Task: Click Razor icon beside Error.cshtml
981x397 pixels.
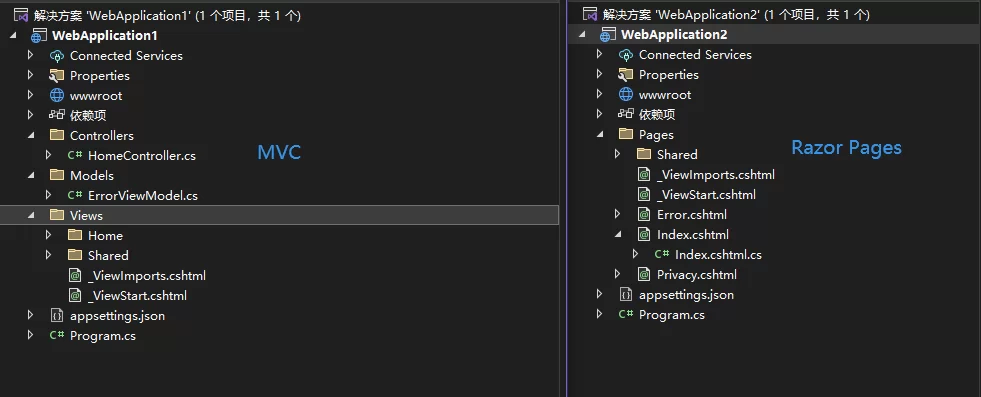Action: 644,214
